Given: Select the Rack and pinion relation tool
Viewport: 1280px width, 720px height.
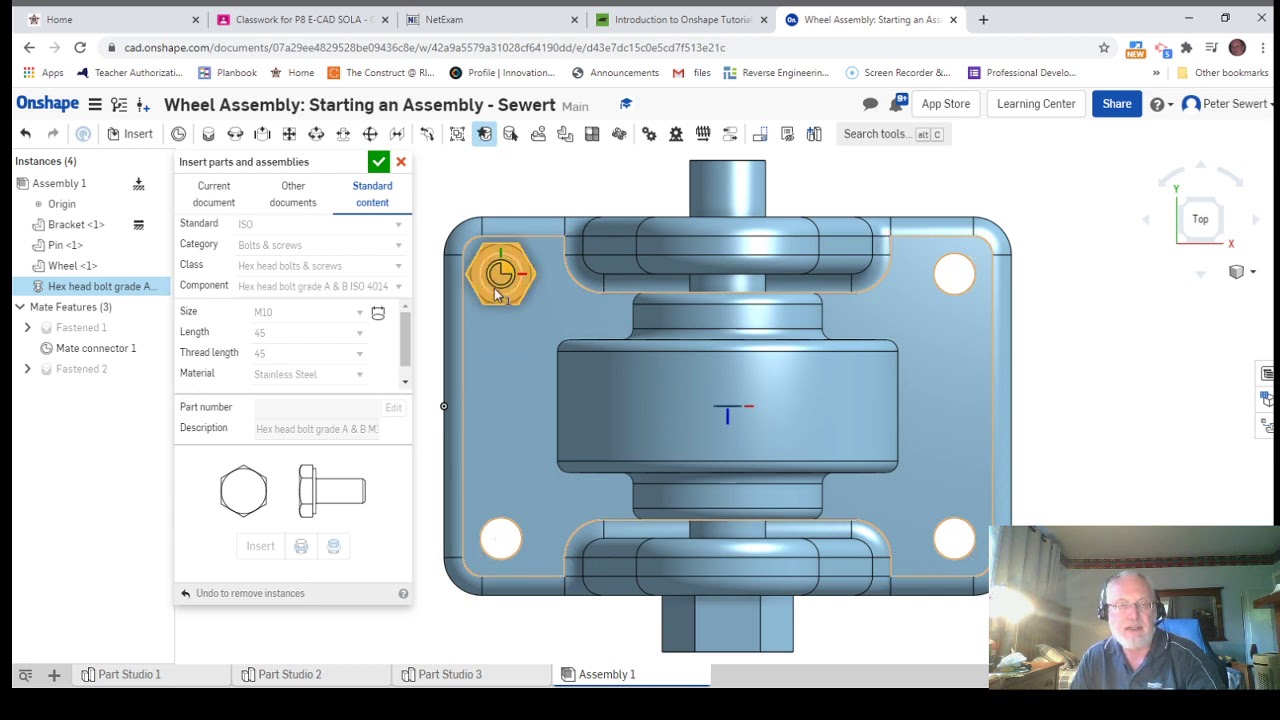Looking at the screenshot, I should click(676, 134).
